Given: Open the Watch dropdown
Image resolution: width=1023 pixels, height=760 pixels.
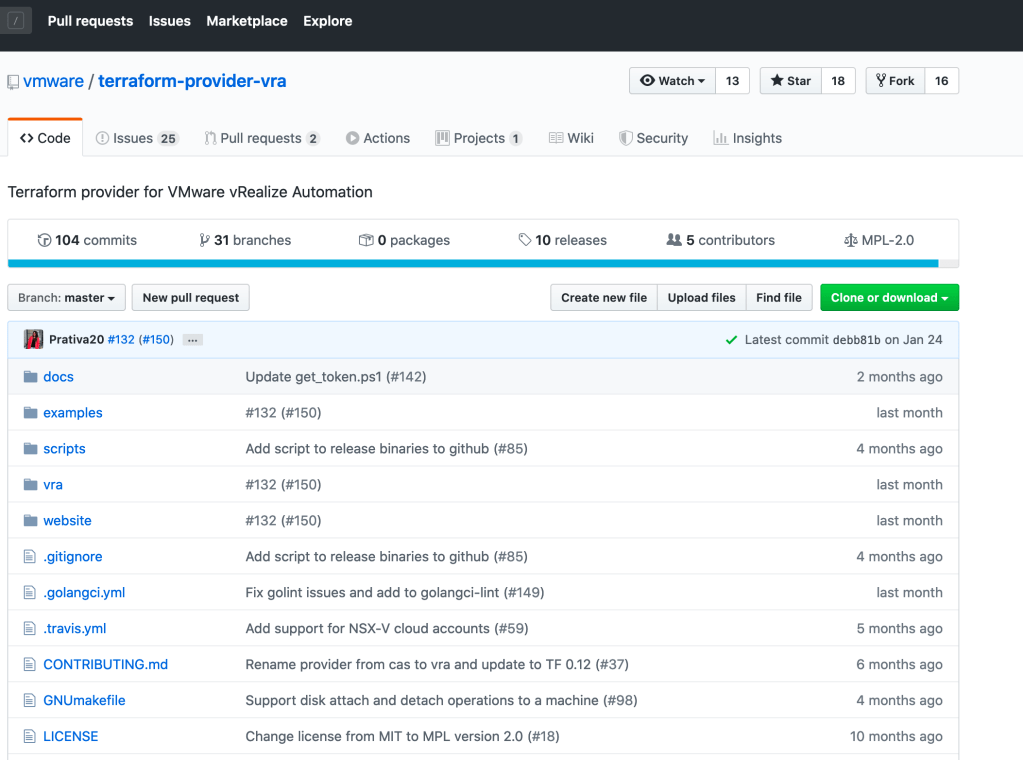Looking at the screenshot, I should pos(673,81).
